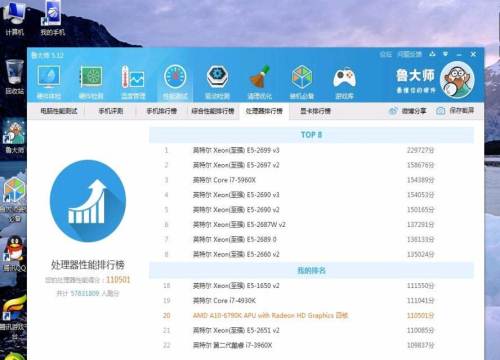
Task: Select the Xeon E5-2690 v2 row
Action: 311,210
